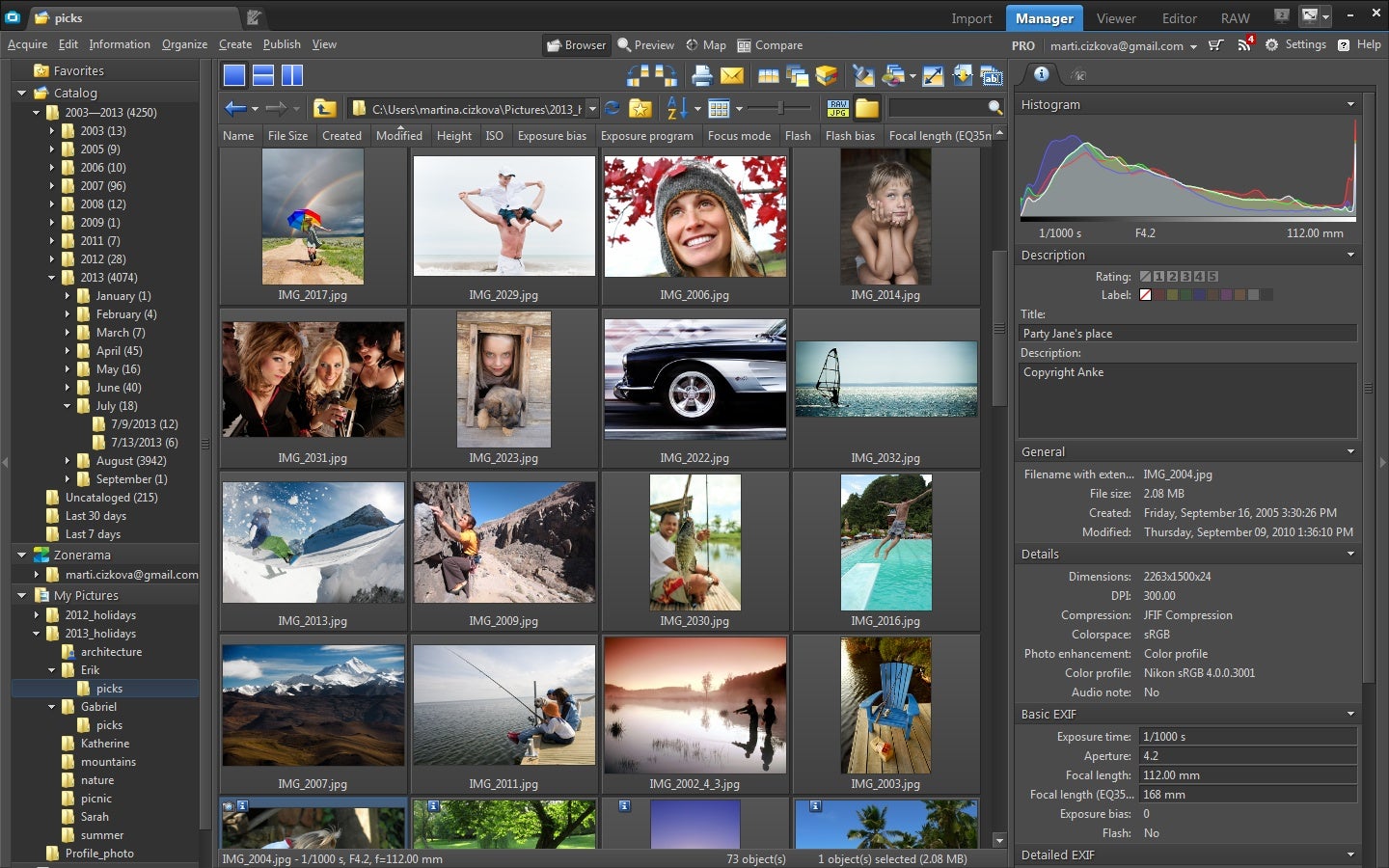The width and height of the screenshot is (1389, 868).
Task: Open the folder path dropdown
Action: (x=592, y=109)
